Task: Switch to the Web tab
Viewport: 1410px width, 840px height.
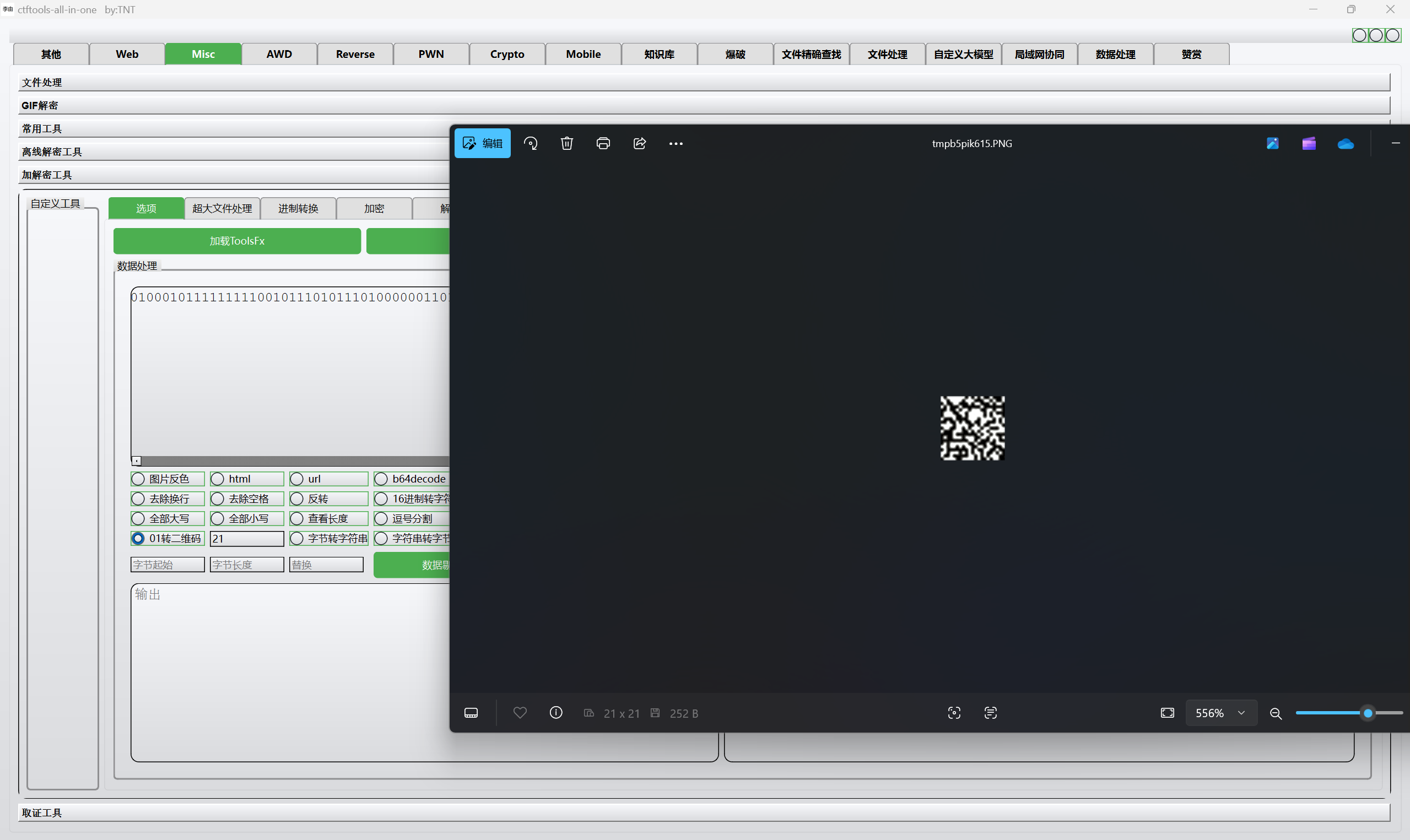Action: tap(127, 55)
